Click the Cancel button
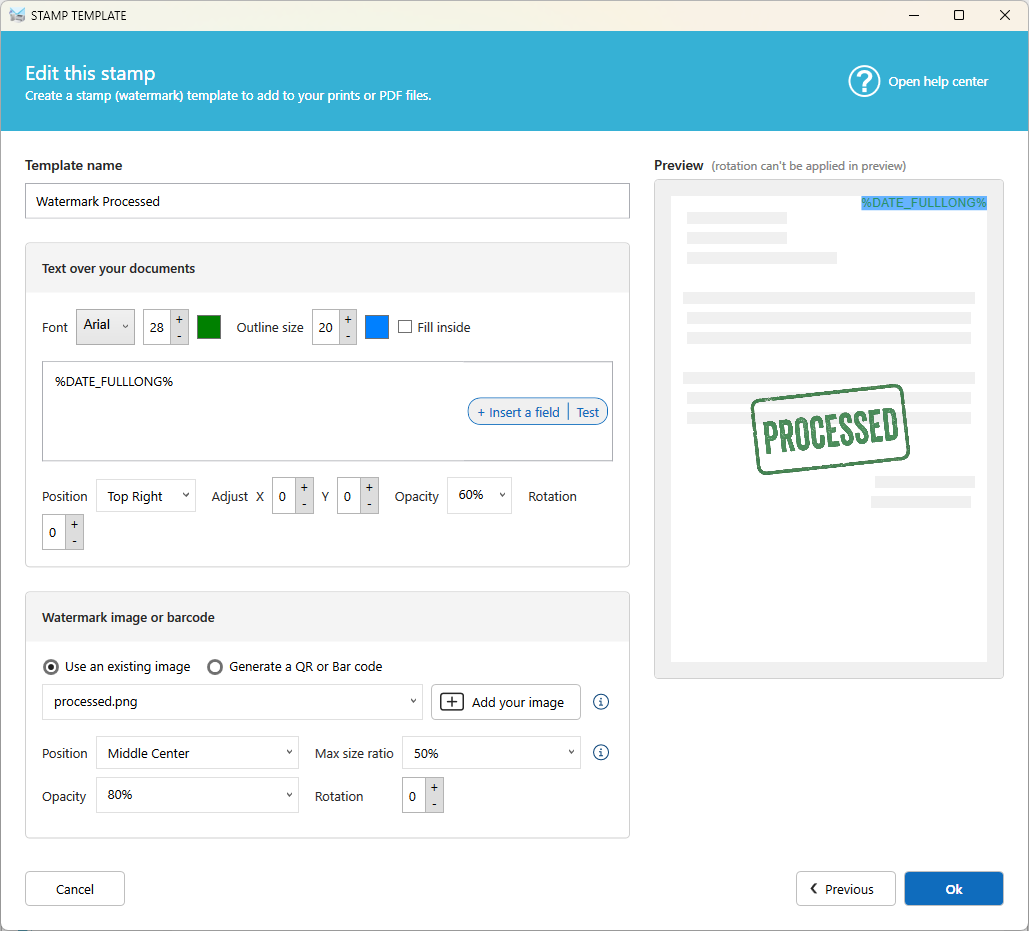Viewport: 1029px width, 931px height. pos(75,889)
